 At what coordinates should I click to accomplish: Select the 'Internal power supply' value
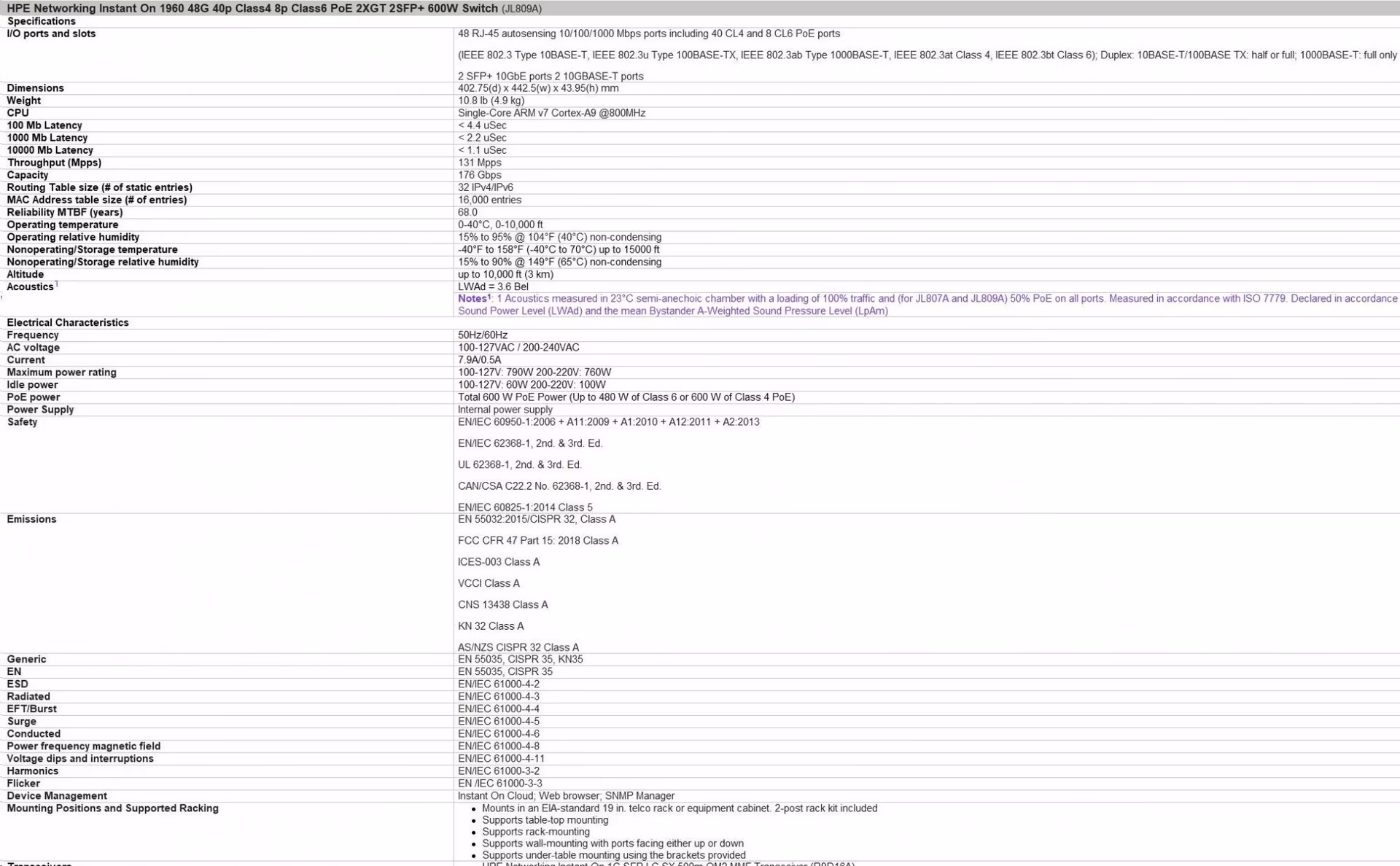(x=505, y=410)
